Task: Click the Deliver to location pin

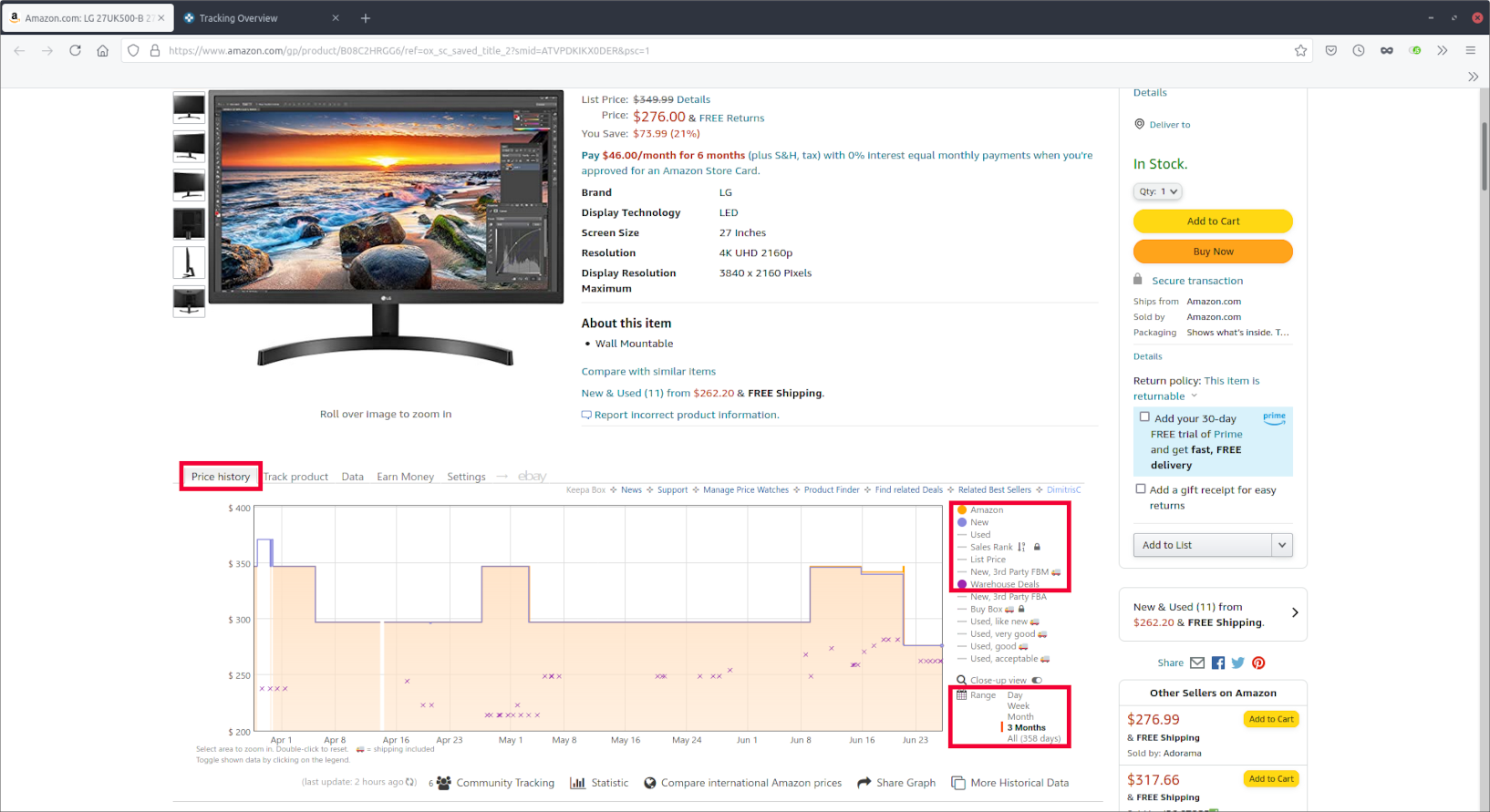Action: tap(1139, 124)
